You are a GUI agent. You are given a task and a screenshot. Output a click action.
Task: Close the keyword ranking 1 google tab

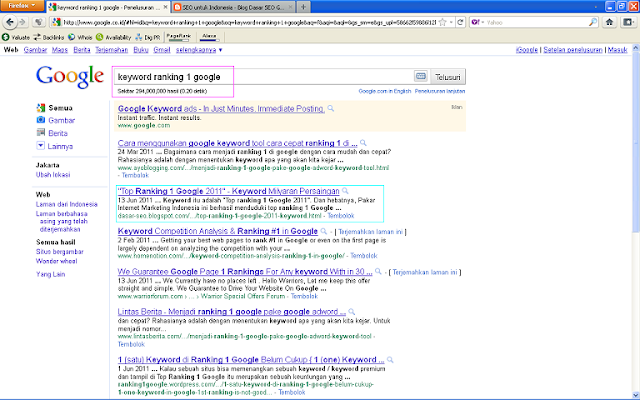(x=165, y=7)
